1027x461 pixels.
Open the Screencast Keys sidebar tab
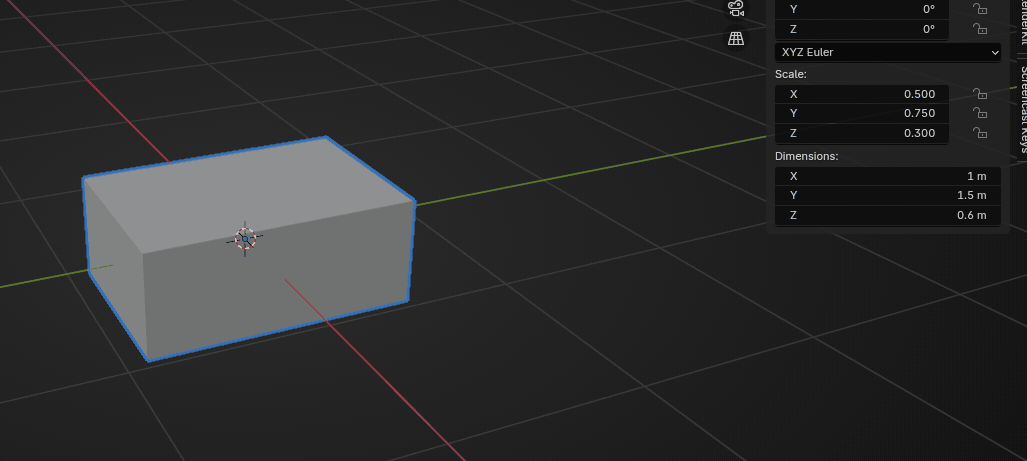coord(1022,110)
